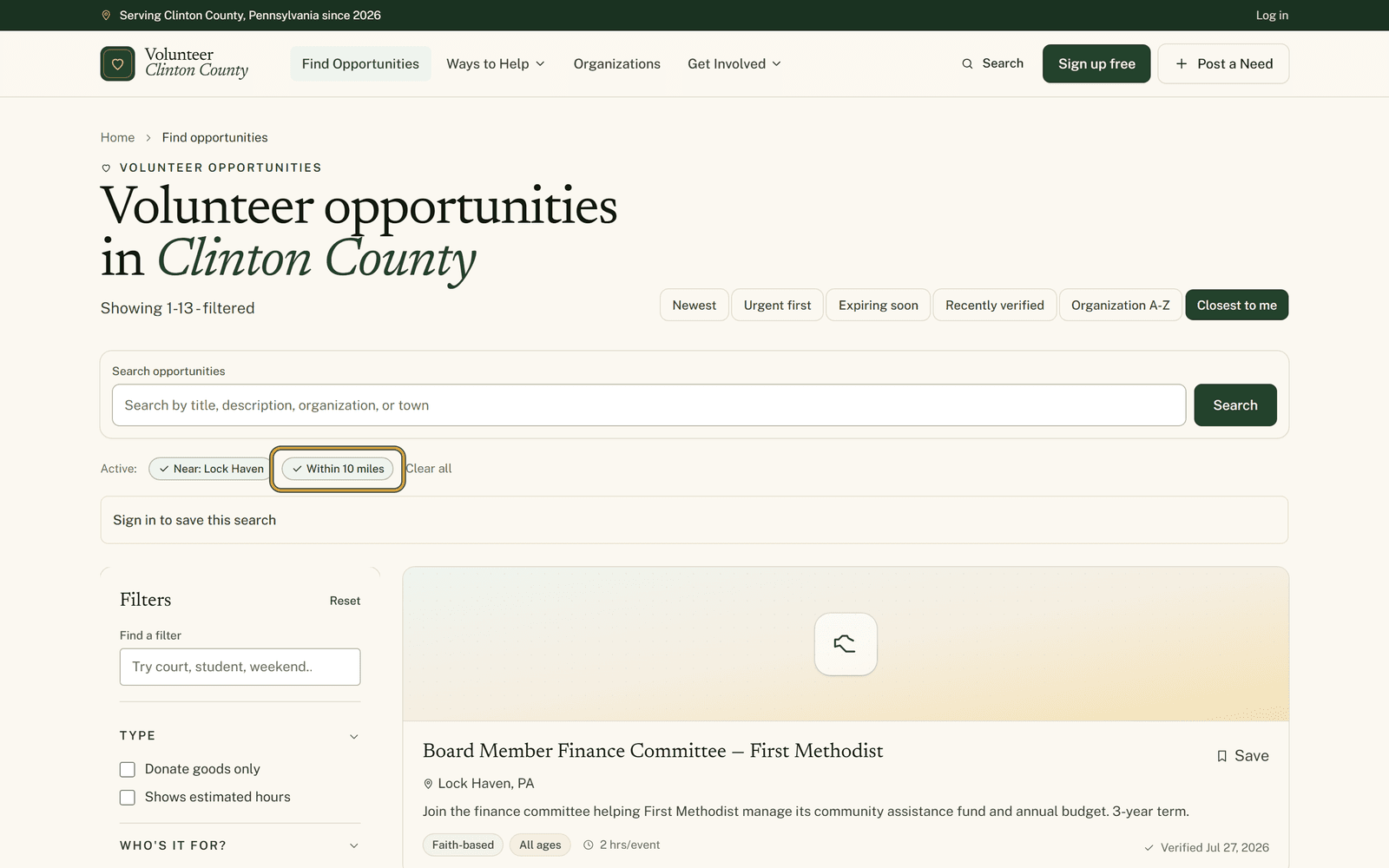The image size is (1389, 868).
Task: Select the Closest to me sort option
Action: pos(1237,305)
